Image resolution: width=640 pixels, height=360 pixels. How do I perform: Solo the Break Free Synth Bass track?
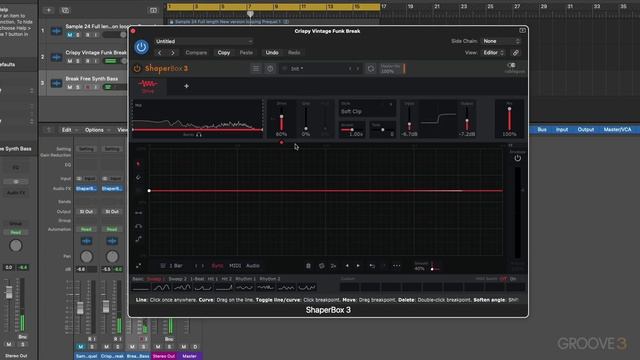click(x=78, y=87)
